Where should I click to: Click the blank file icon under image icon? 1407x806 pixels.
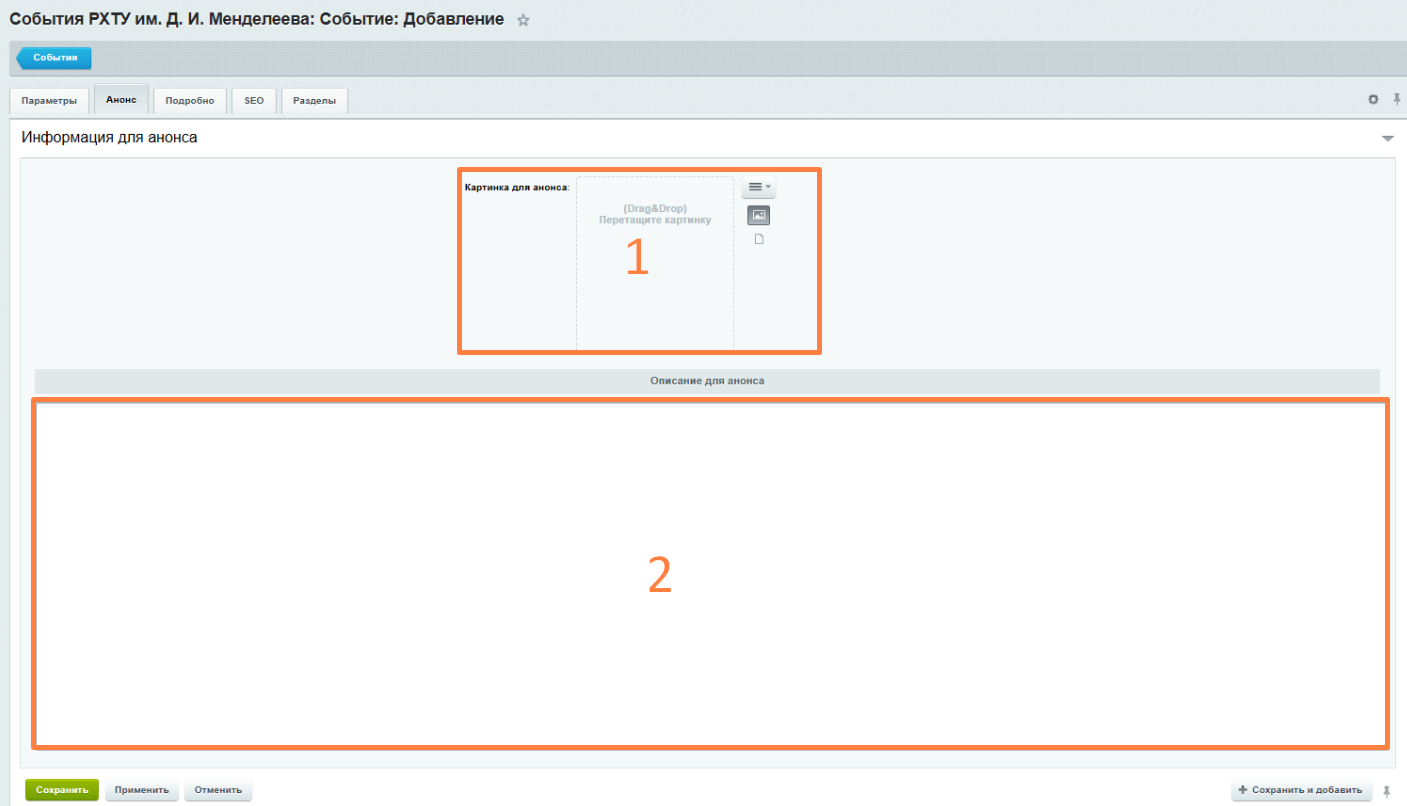tap(759, 239)
